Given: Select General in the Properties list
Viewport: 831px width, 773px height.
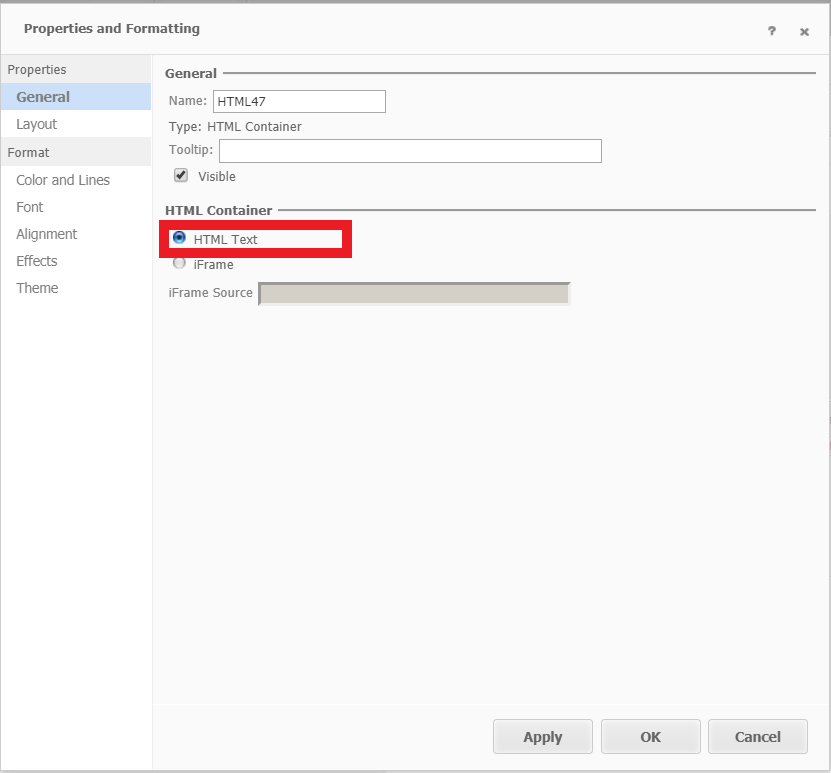Looking at the screenshot, I should [x=43, y=97].
